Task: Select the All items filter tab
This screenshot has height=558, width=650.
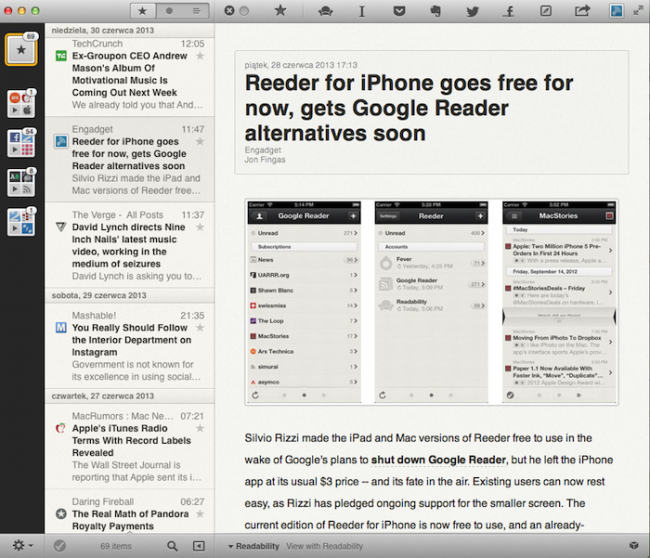Action: [x=196, y=11]
